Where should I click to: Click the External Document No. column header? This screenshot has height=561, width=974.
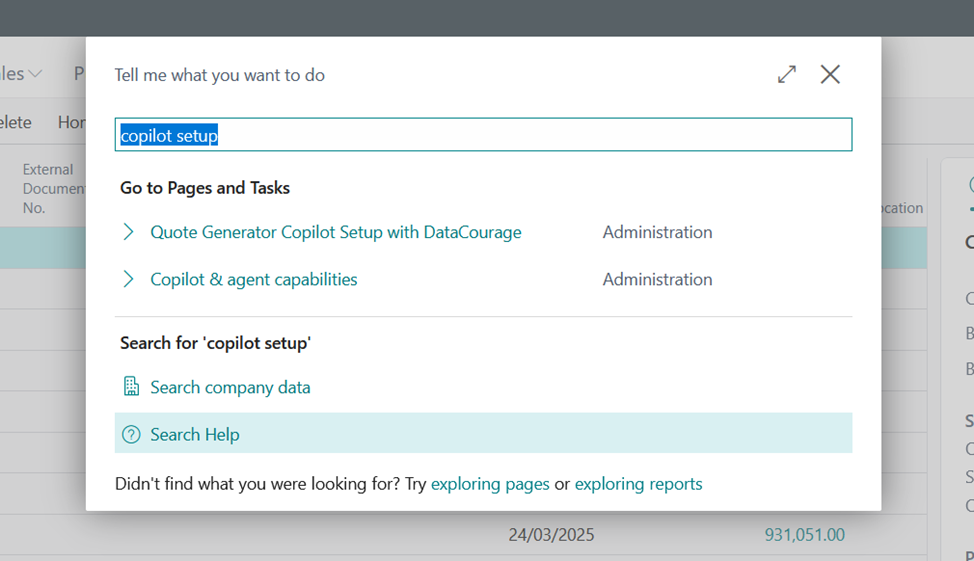pyautogui.click(x=50, y=188)
